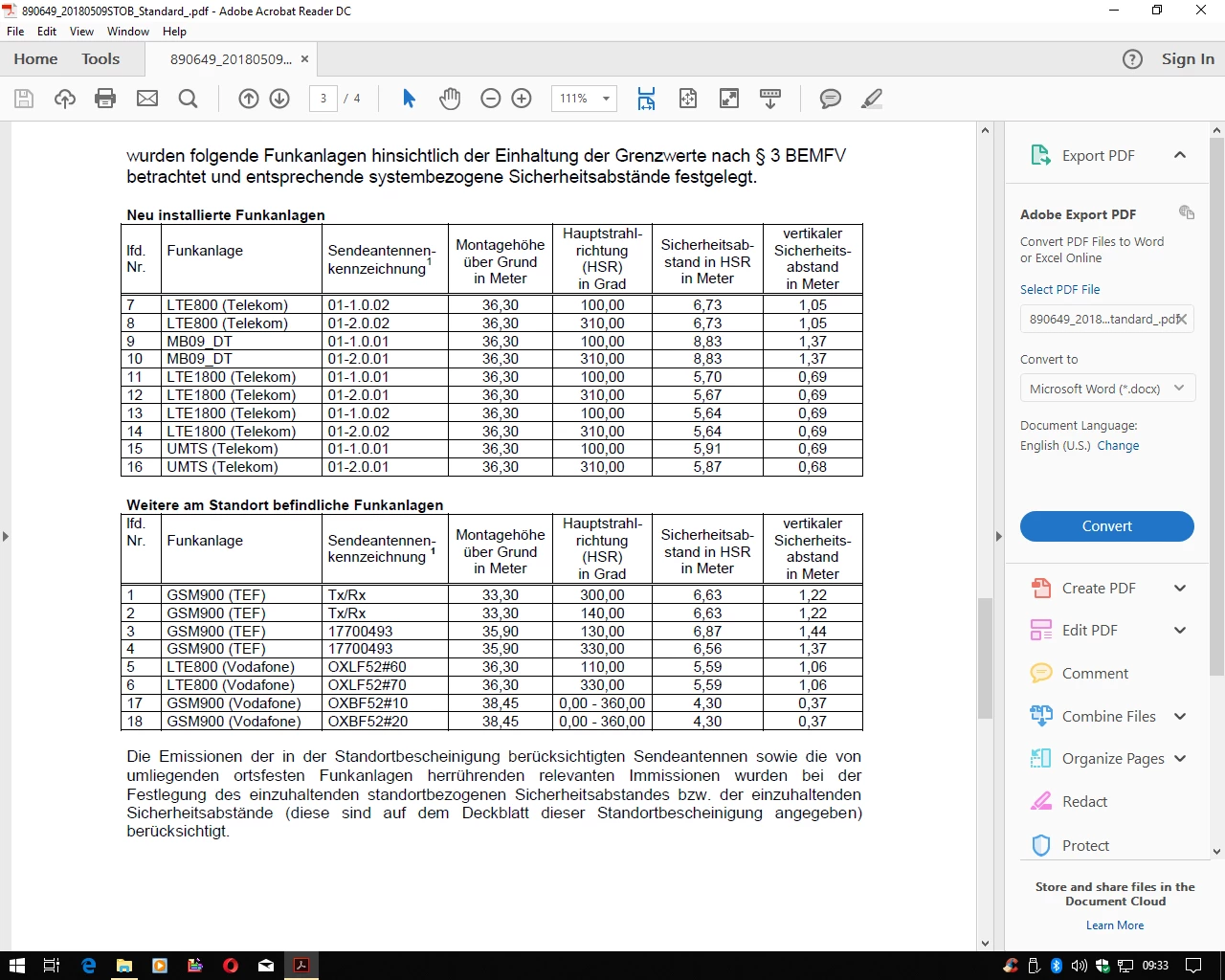1225x980 pixels.
Task: Open the View menu
Action: tap(81, 32)
